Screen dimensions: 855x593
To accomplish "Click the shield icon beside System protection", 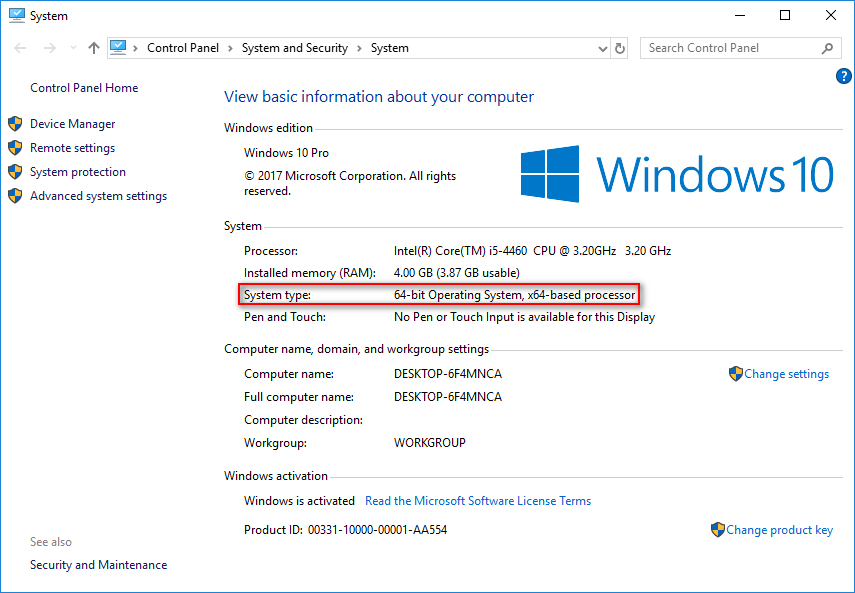I will 15,172.
